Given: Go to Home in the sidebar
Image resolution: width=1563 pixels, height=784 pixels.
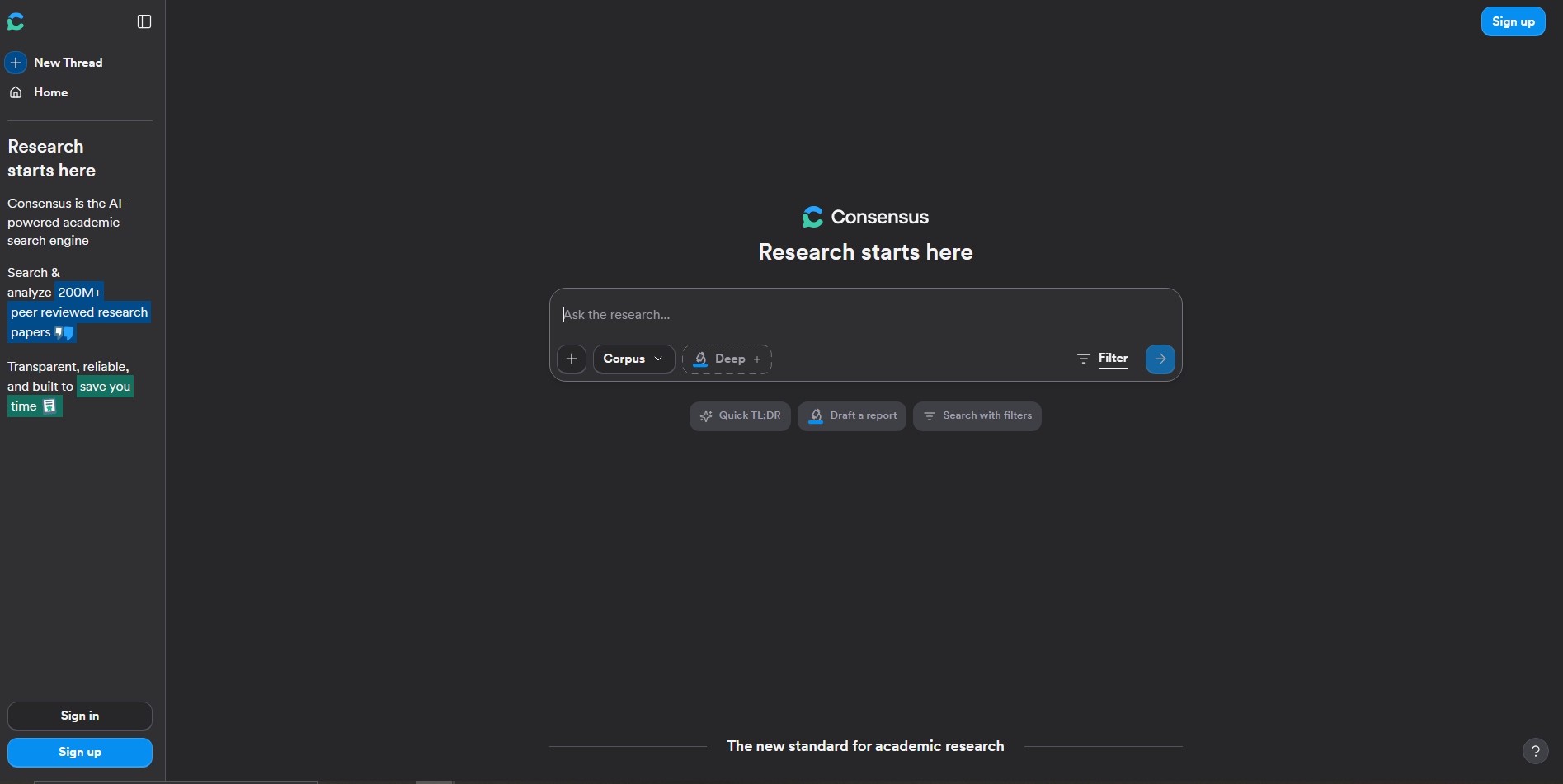Looking at the screenshot, I should 40,92.
